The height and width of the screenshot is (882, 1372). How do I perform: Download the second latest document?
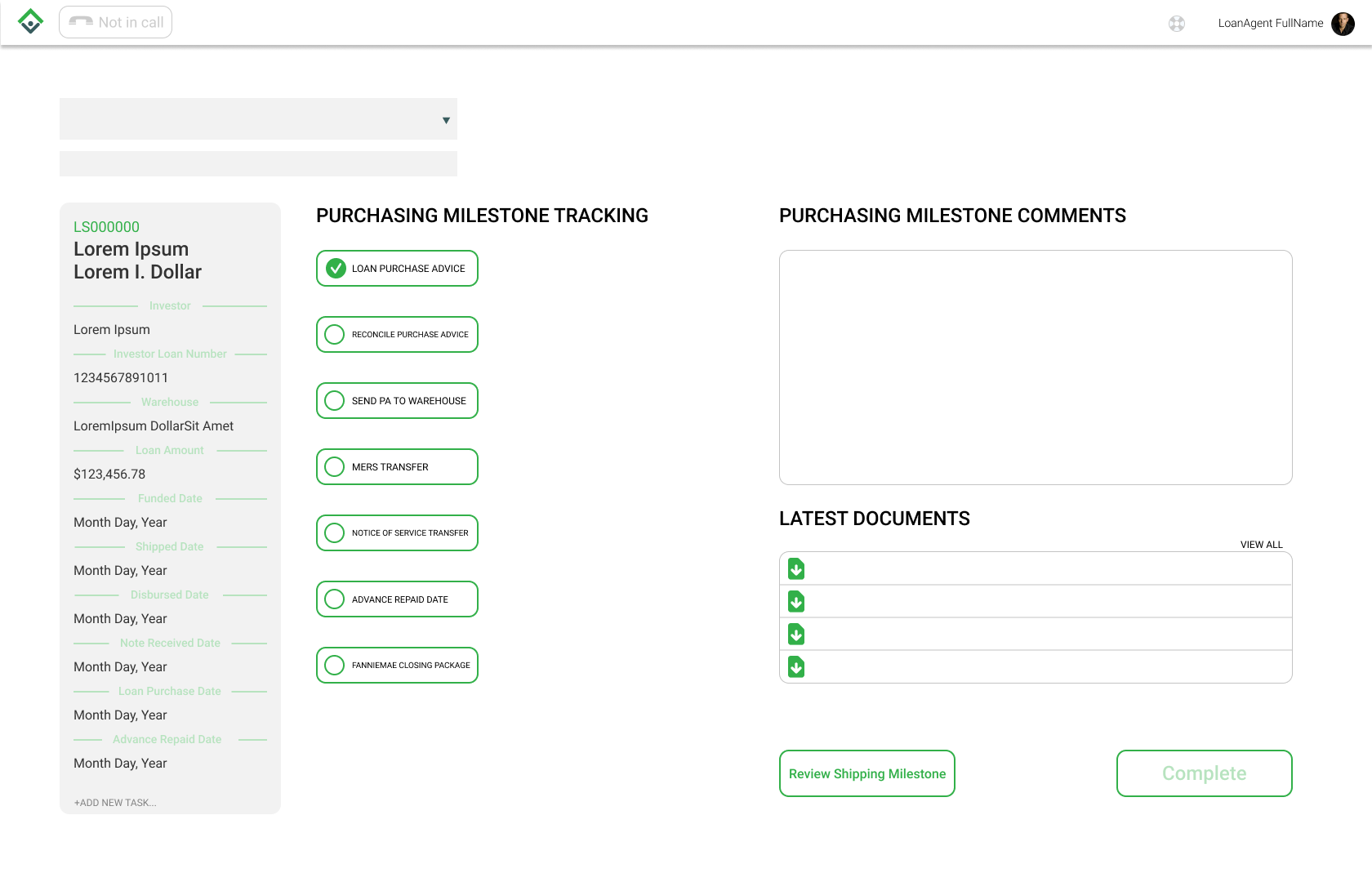[796, 602]
